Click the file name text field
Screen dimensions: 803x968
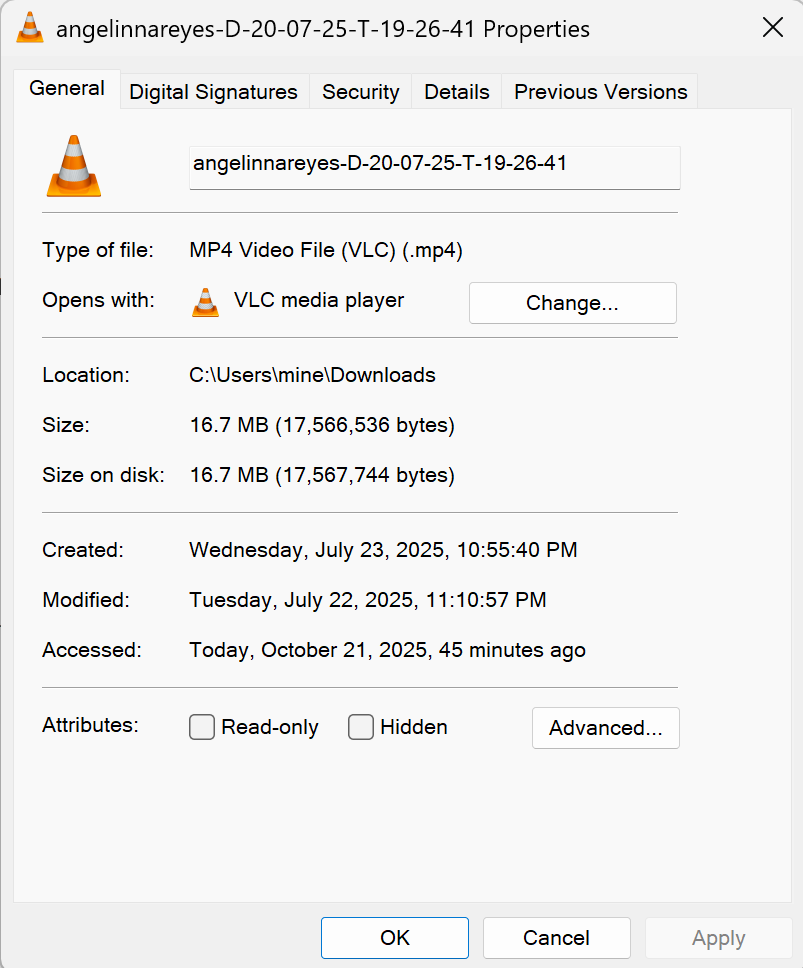point(434,166)
